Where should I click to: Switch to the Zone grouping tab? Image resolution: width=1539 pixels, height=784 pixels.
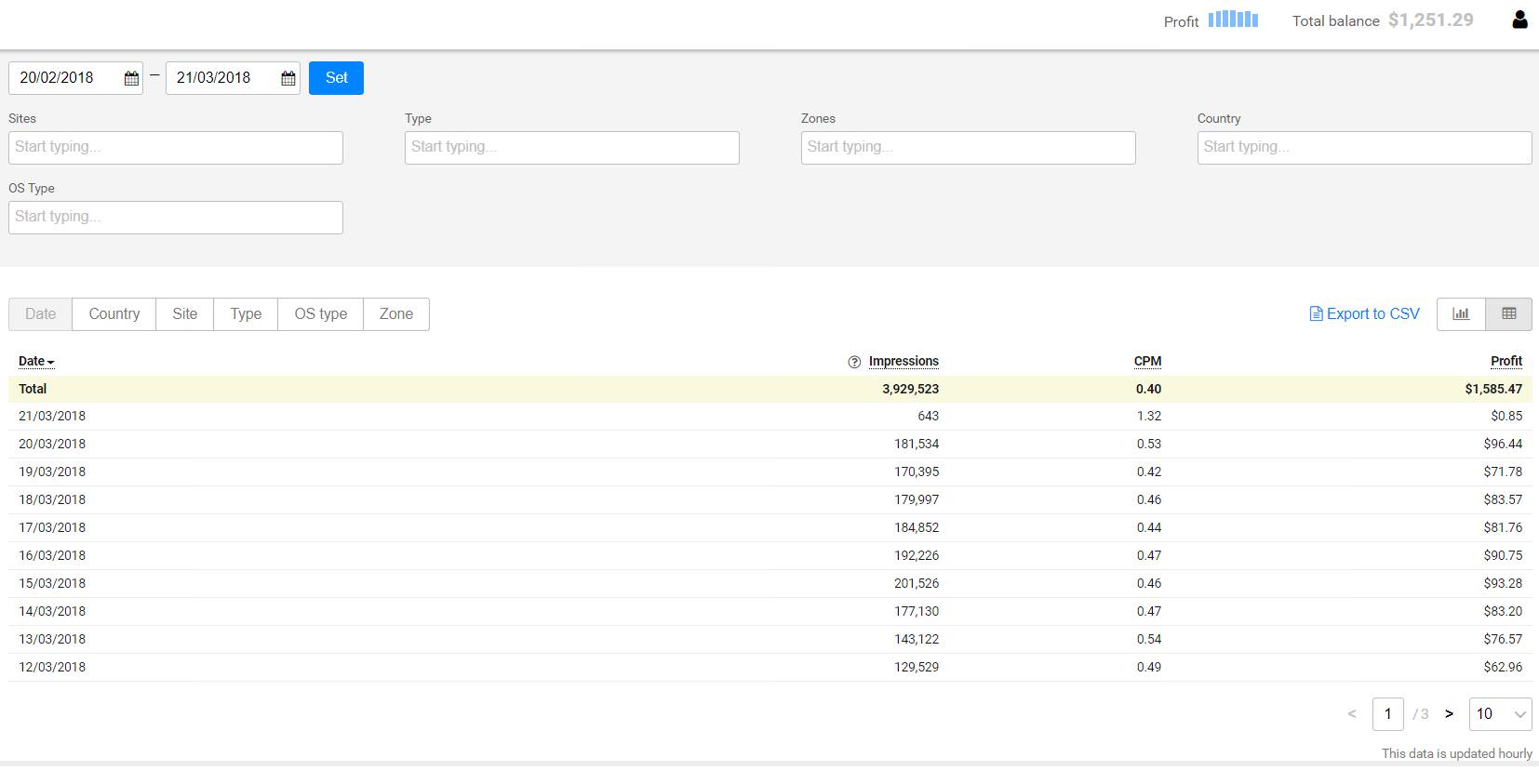395,314
